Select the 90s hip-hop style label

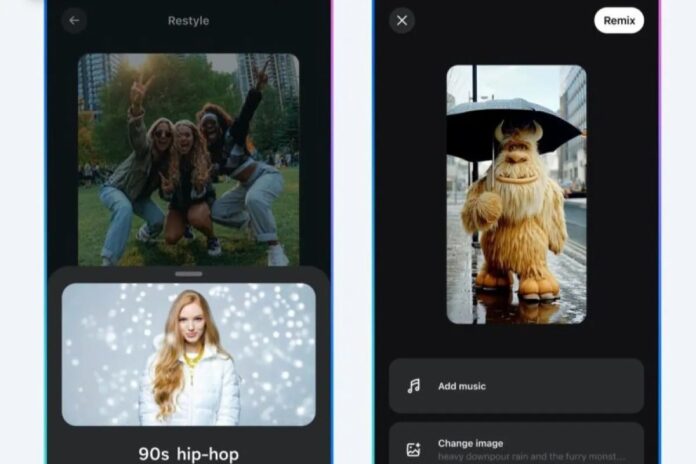[x=189, y=454]
